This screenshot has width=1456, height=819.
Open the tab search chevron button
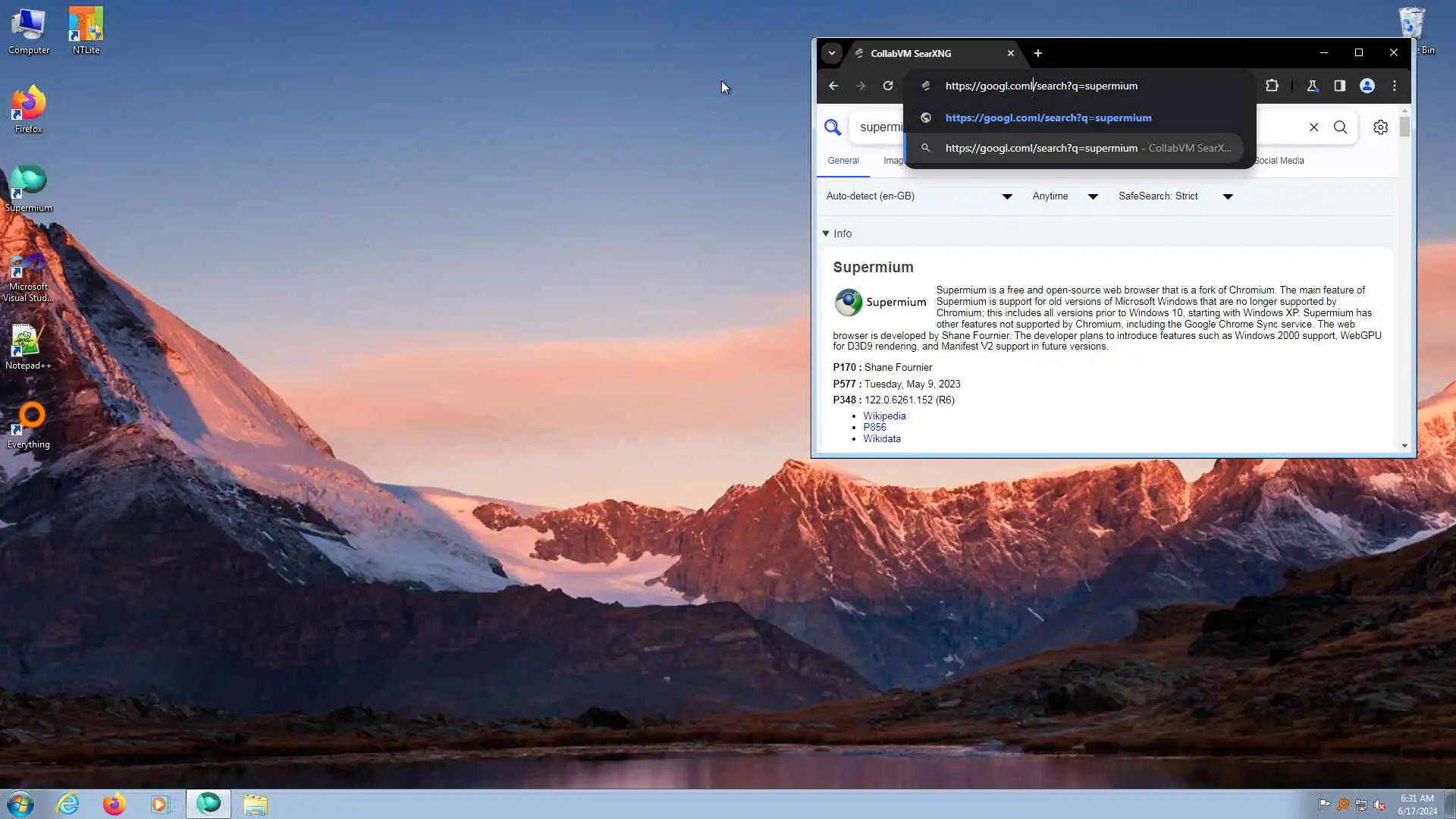(832, 53)
